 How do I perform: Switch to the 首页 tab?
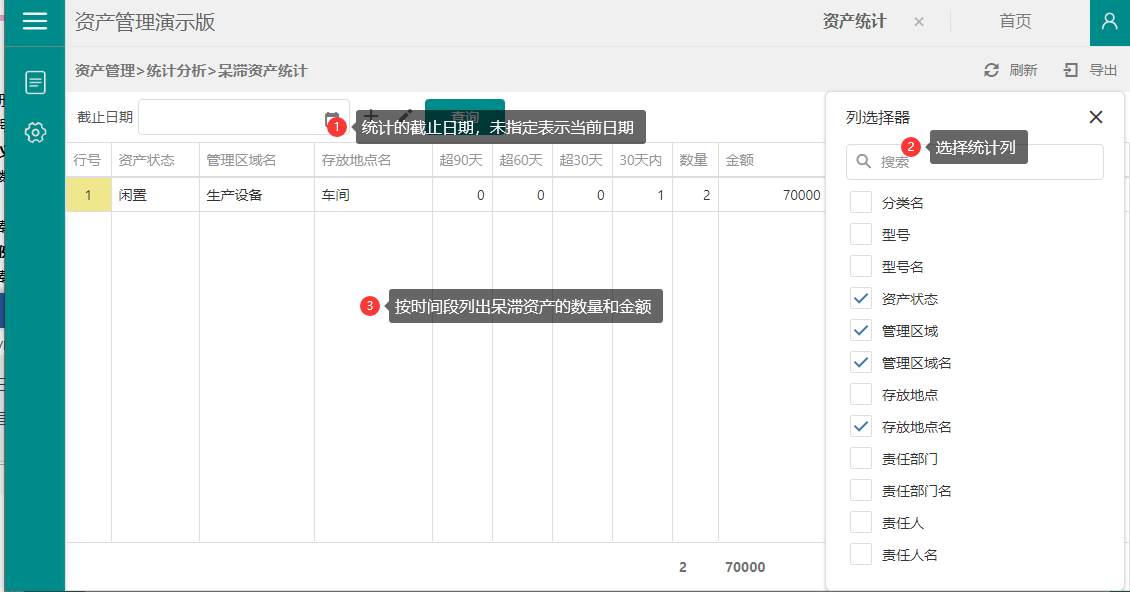(1015, 22)
